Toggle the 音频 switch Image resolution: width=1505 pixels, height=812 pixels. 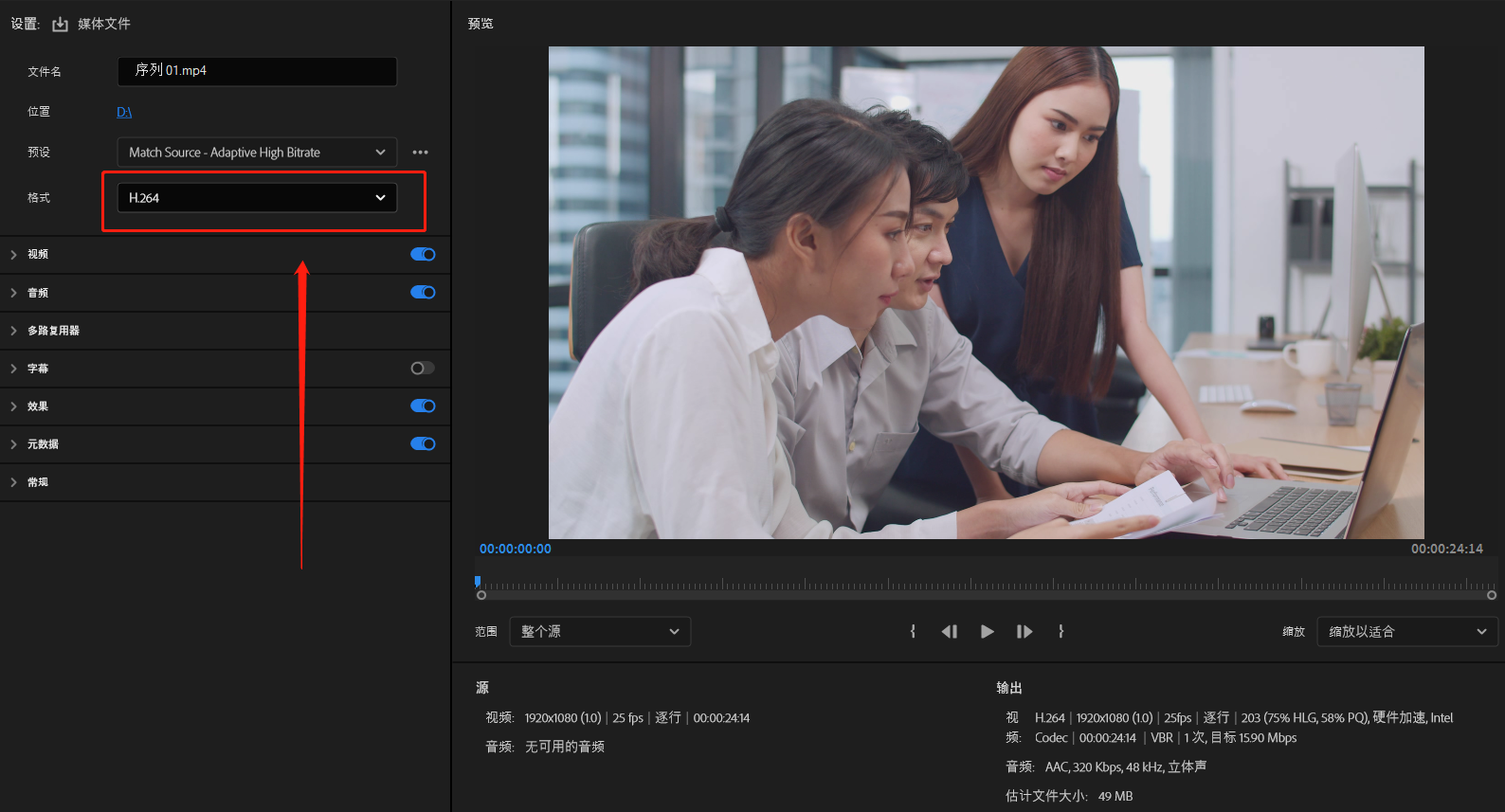(423, 292)
